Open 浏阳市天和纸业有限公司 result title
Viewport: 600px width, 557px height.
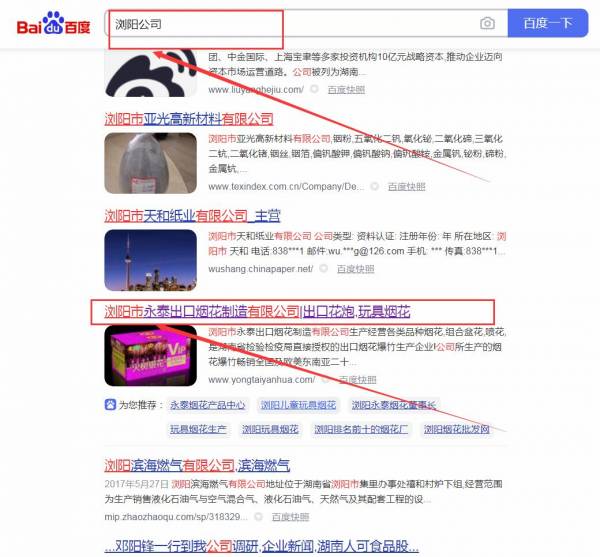192,215
